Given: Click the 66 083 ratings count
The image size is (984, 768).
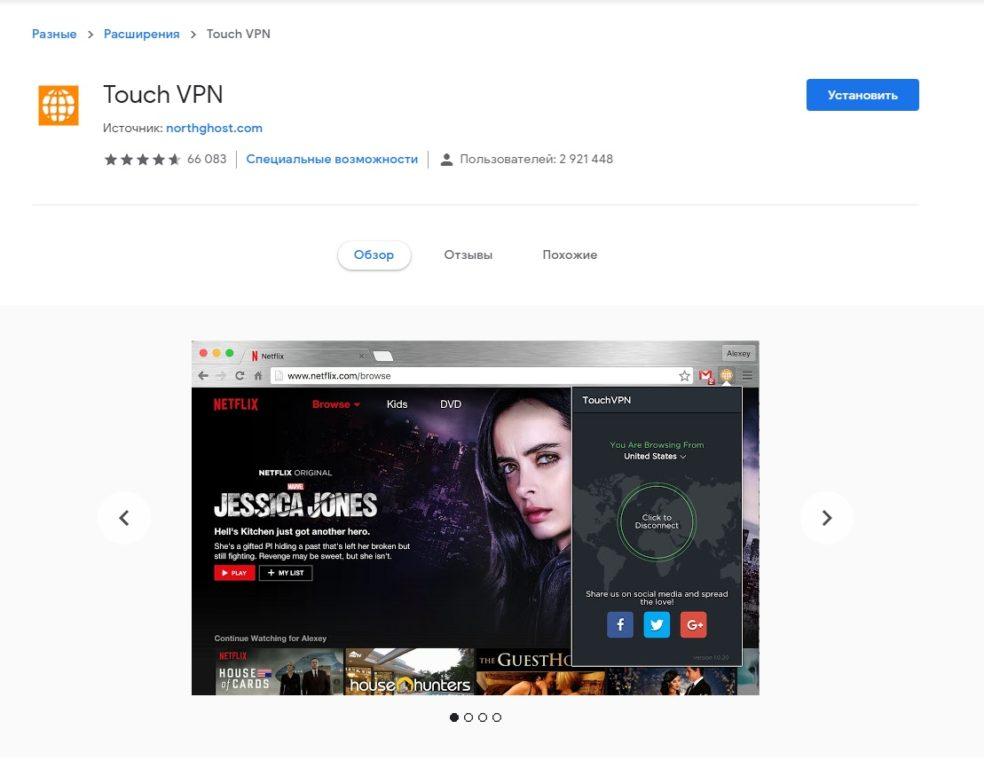Looking at the screenshot, I should pos(206,159).
